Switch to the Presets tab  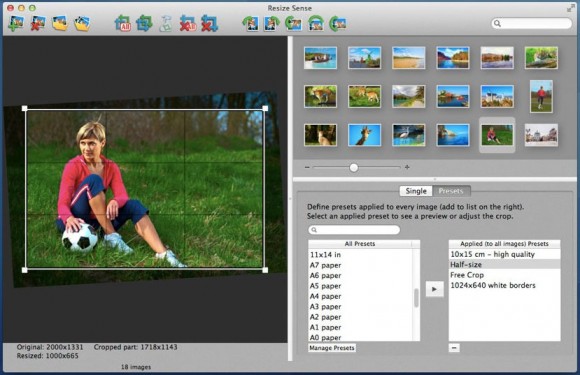(451, 191)
